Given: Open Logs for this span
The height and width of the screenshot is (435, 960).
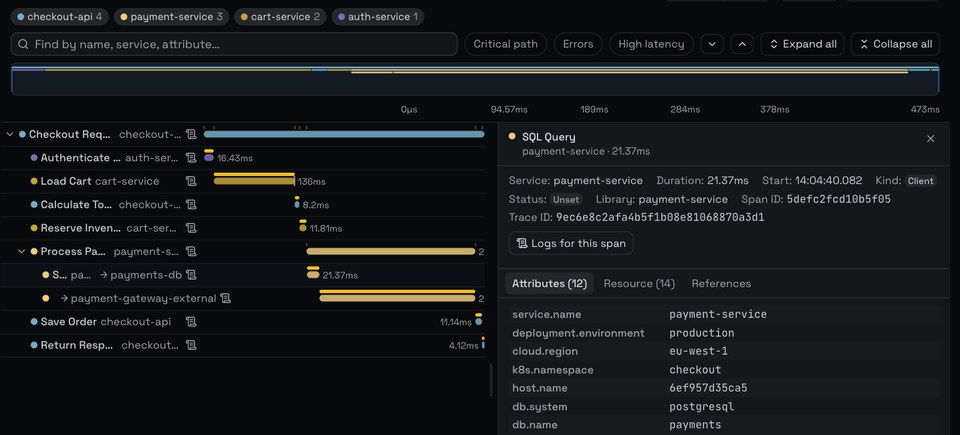Looking at the screenshot, I should pos(571,243).
